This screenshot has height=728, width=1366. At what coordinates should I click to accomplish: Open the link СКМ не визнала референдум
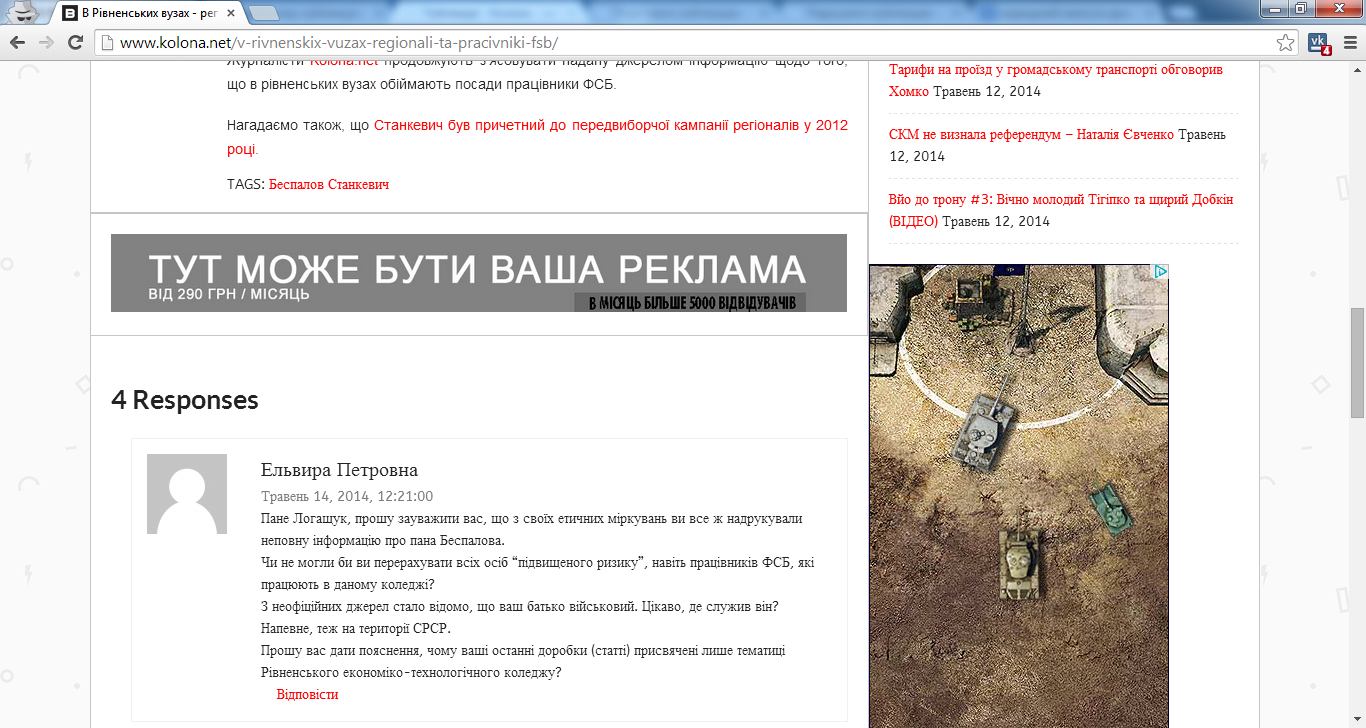pyautogui.click(x=1031, y=134)
